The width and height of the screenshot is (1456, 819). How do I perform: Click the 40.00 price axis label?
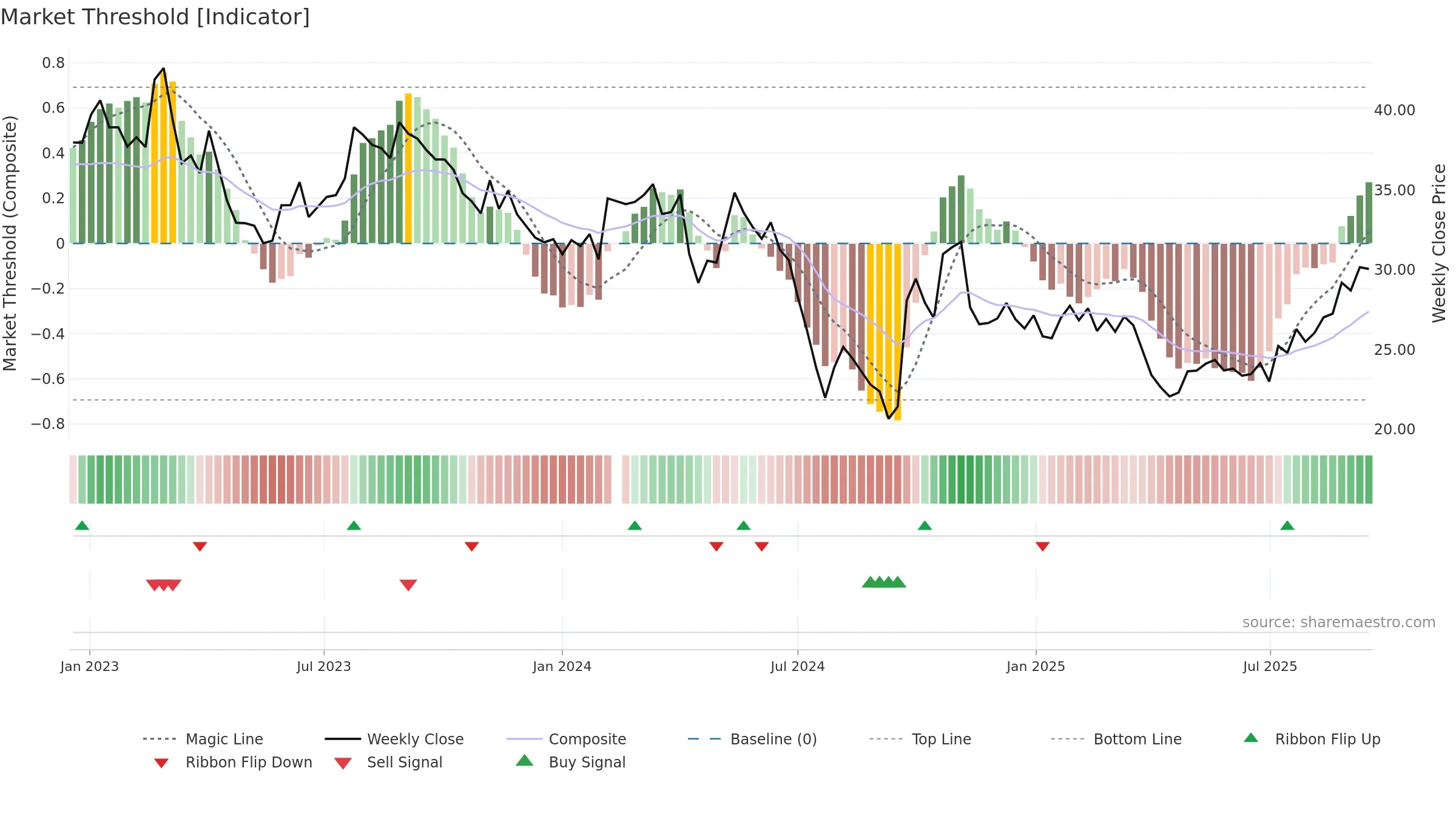1395,110
